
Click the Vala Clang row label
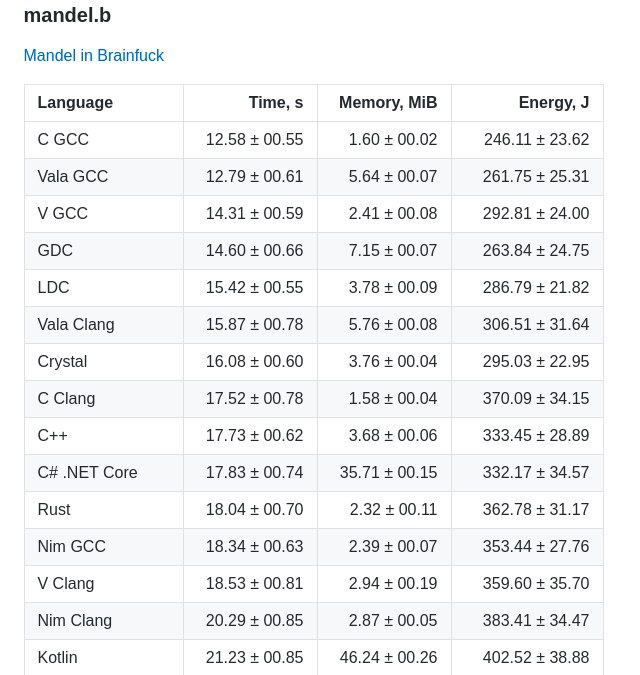tap(76, 325)
